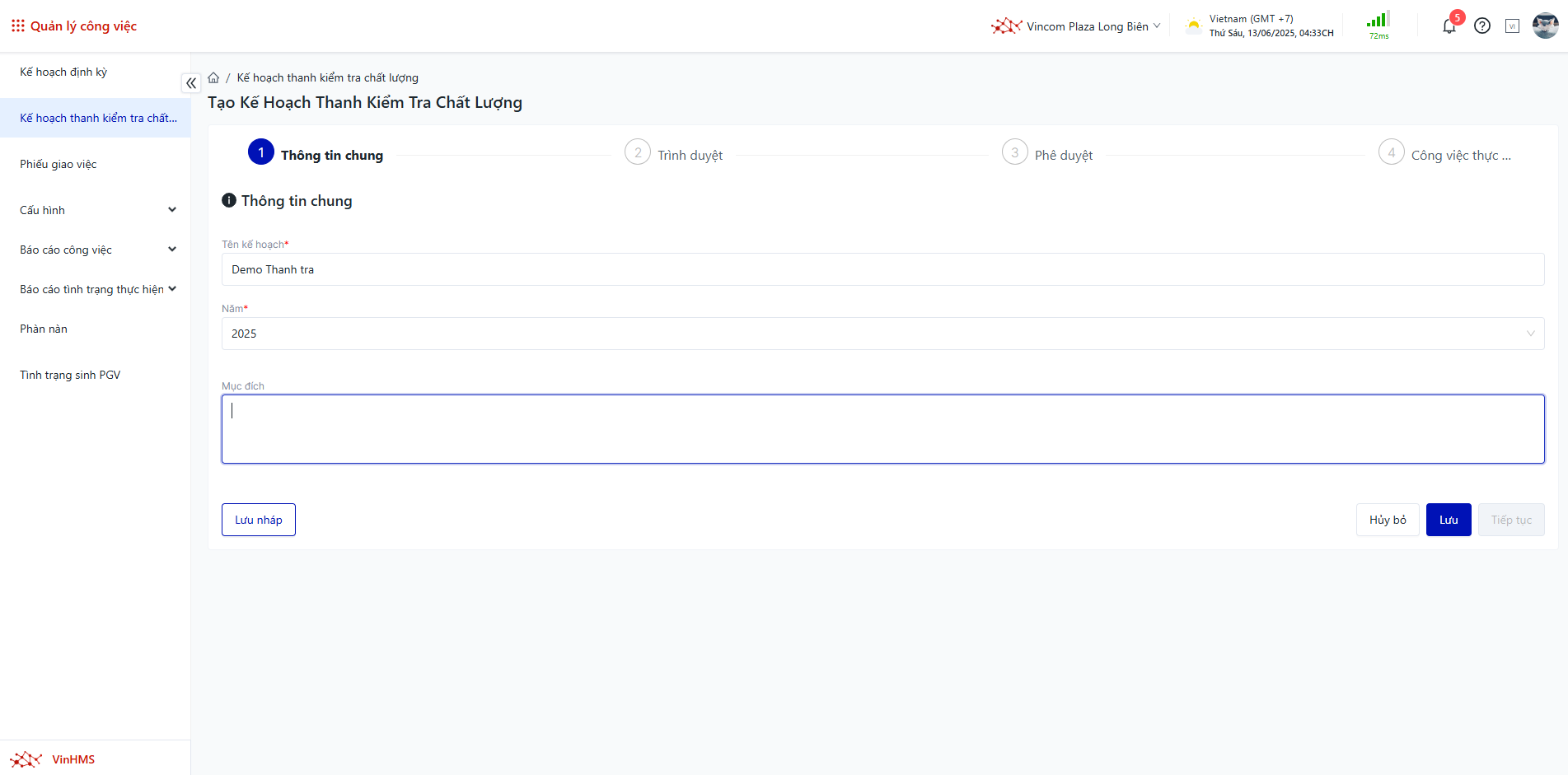Go to home via breadcrumb house icon
The image size is (1568, 775).
point(213,78)
